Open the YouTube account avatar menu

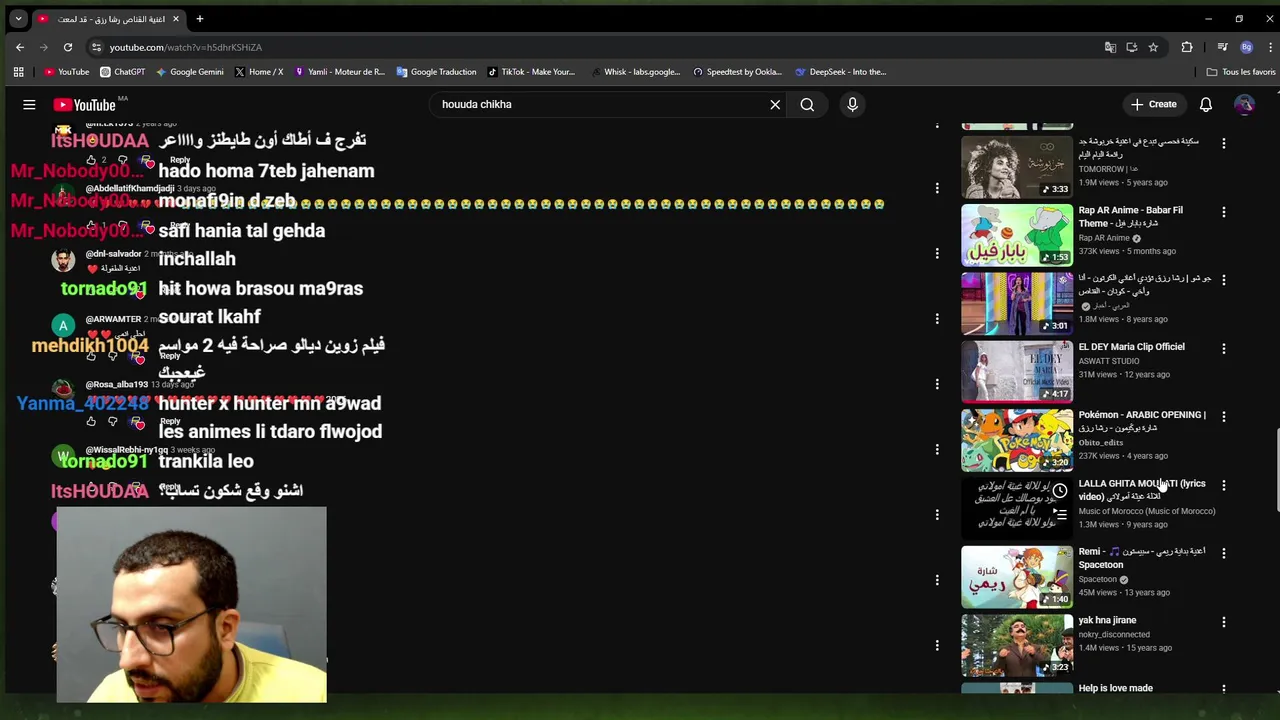click(1244, 104)
